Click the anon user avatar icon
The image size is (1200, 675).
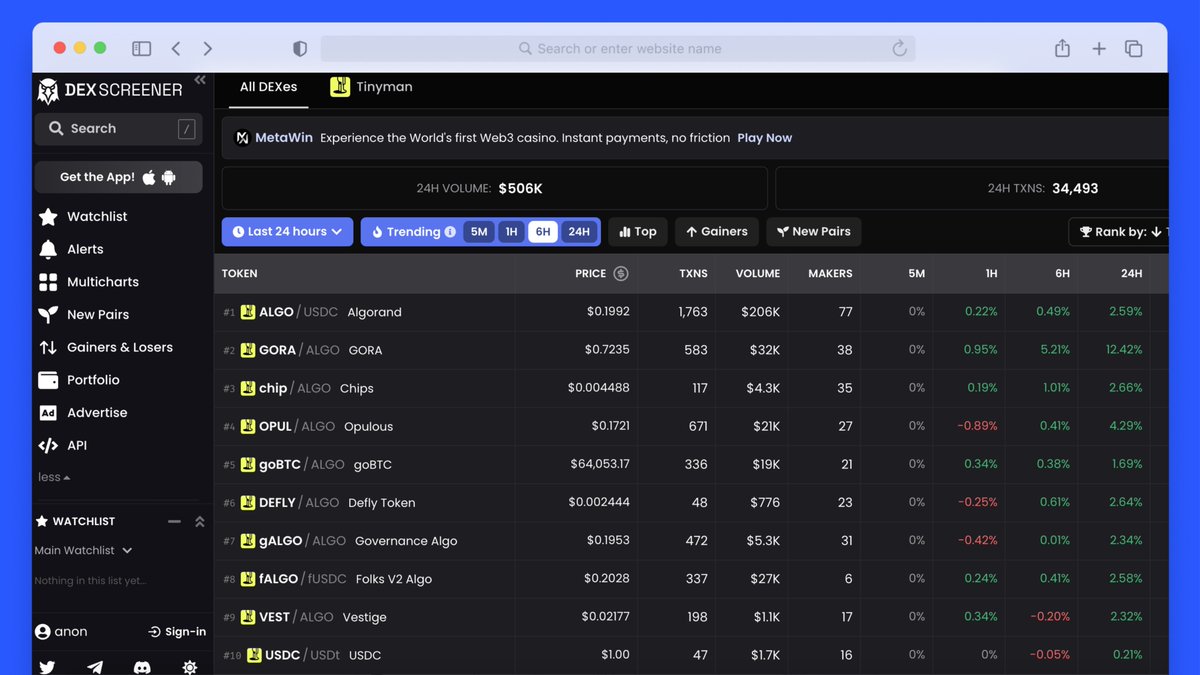[x=43, y=632]
